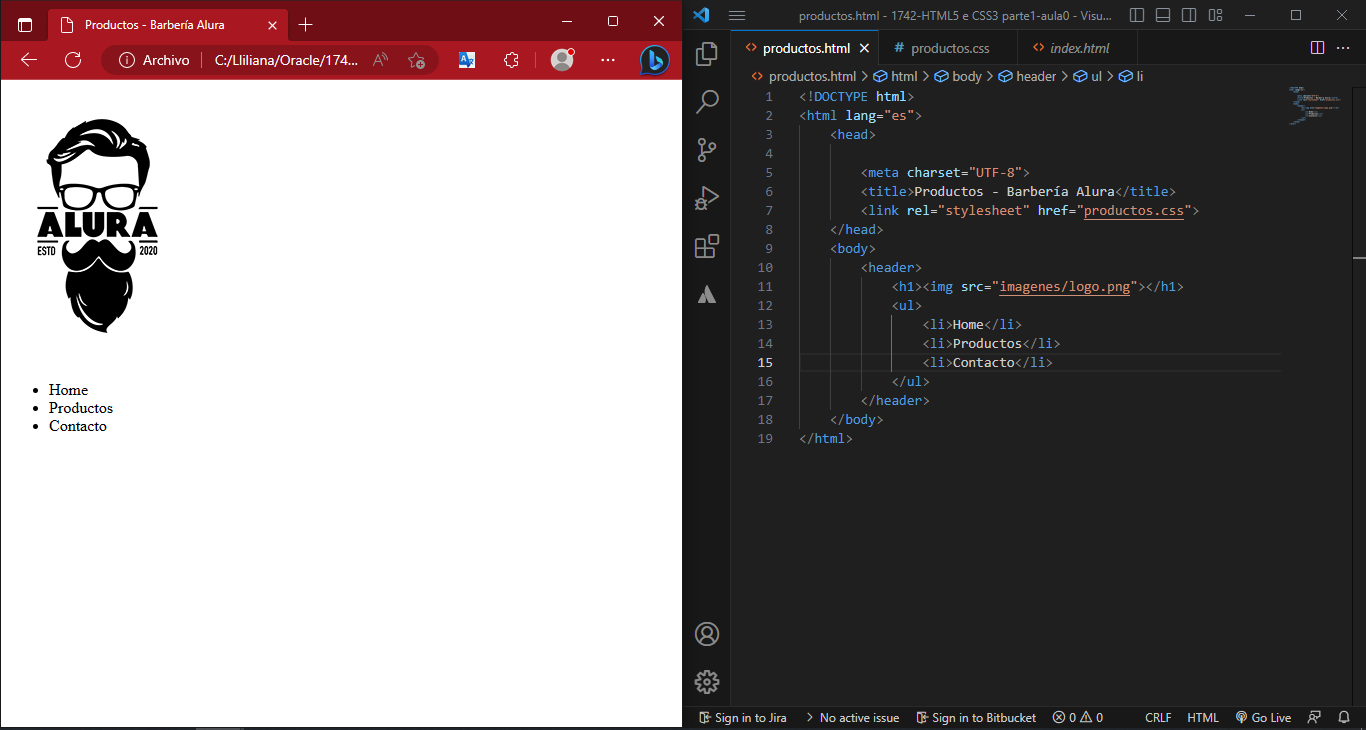
Task: Open the li breadcrumb dropdown
Action: tap(1131, 76)
